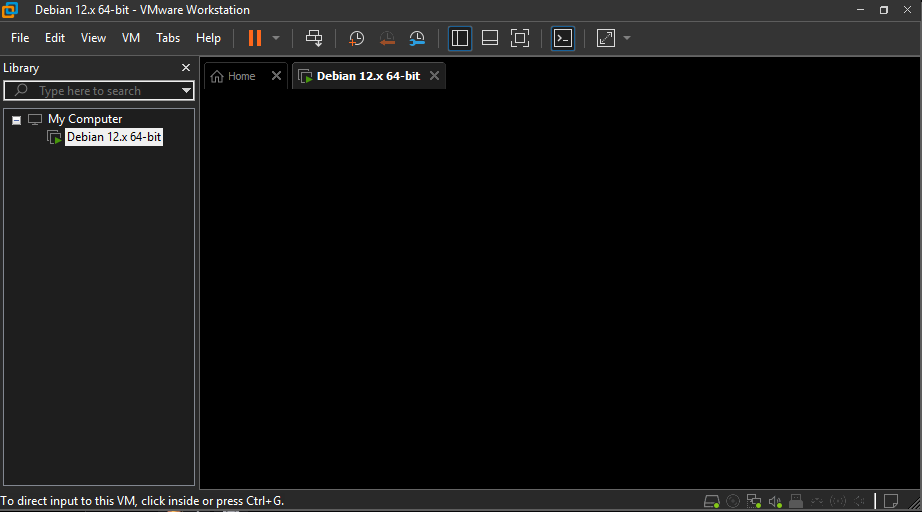922x512 pixels.
Task: Open the Tabs menu
Action: point(168,38)
